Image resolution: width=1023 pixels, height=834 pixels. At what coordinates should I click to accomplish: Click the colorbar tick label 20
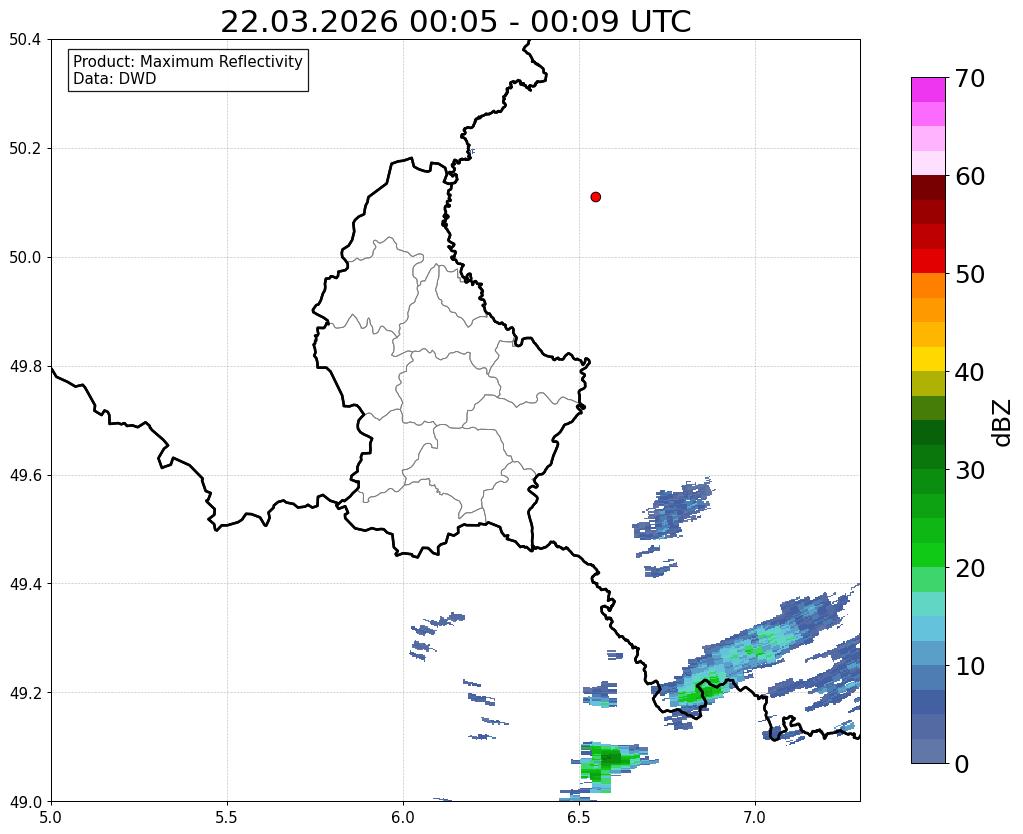click(970, 568)
